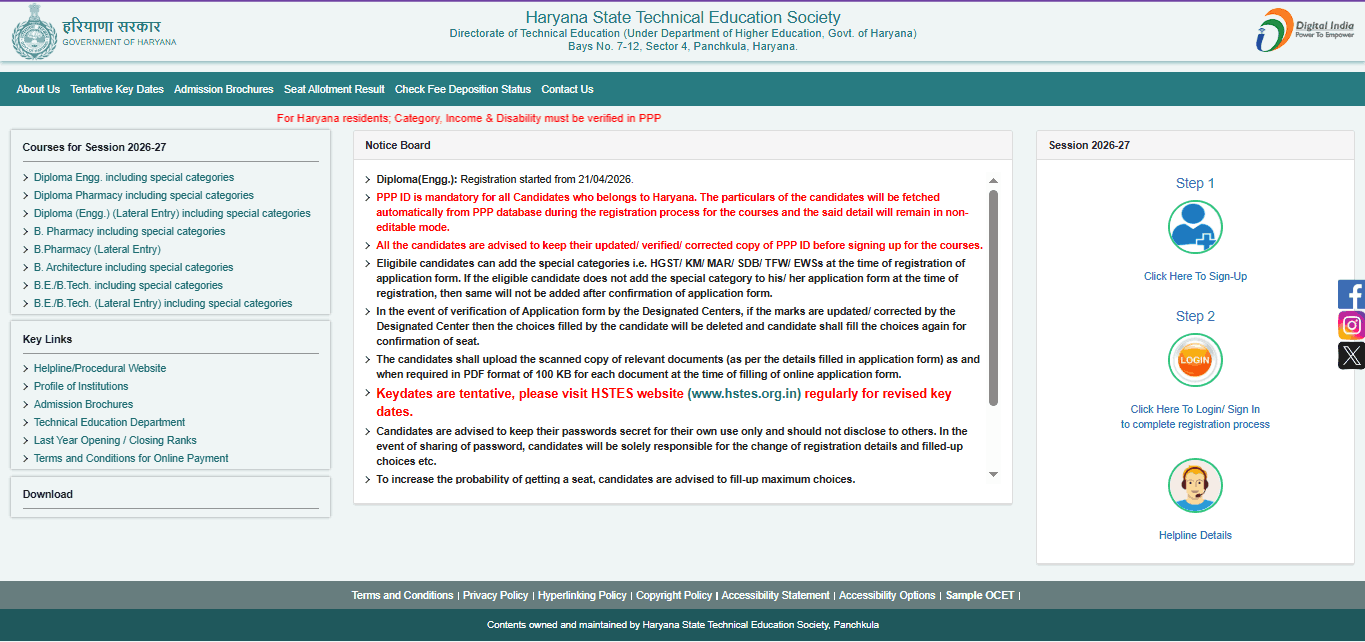Open the Accessibility Options footer link
The height and width of the screenshot is (642, 1365).
coord(887,595)
